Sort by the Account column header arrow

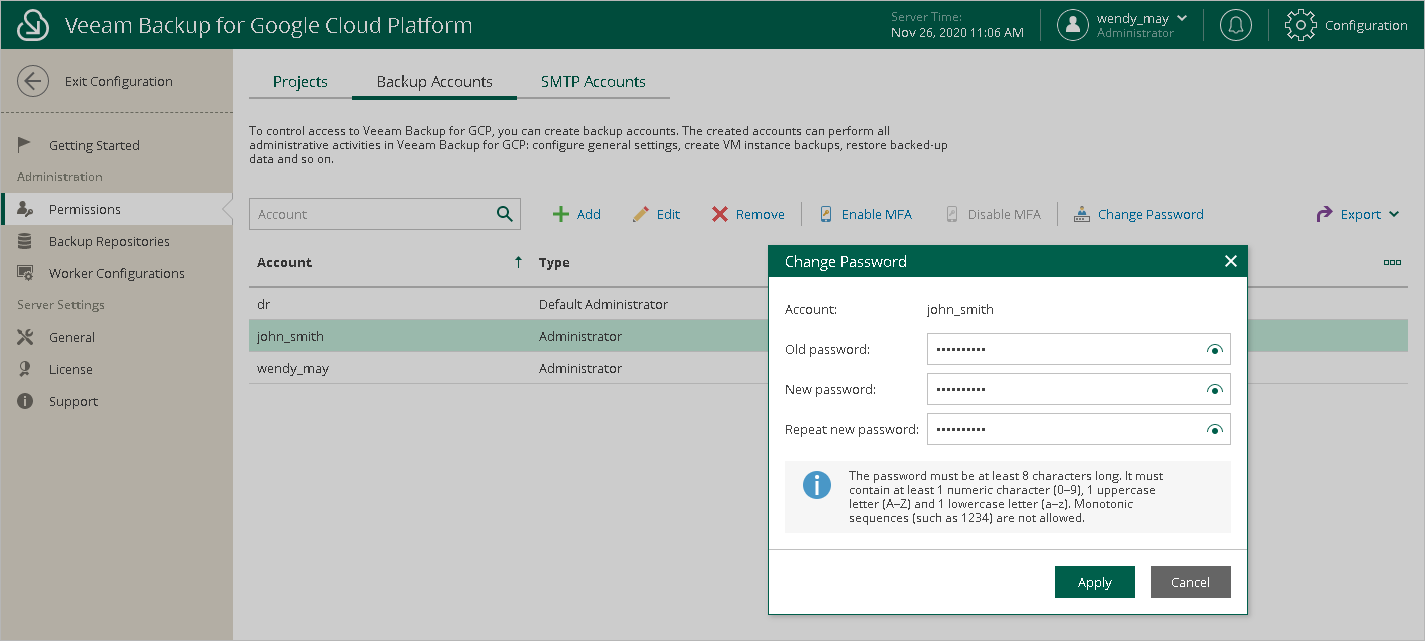point(518,262)
